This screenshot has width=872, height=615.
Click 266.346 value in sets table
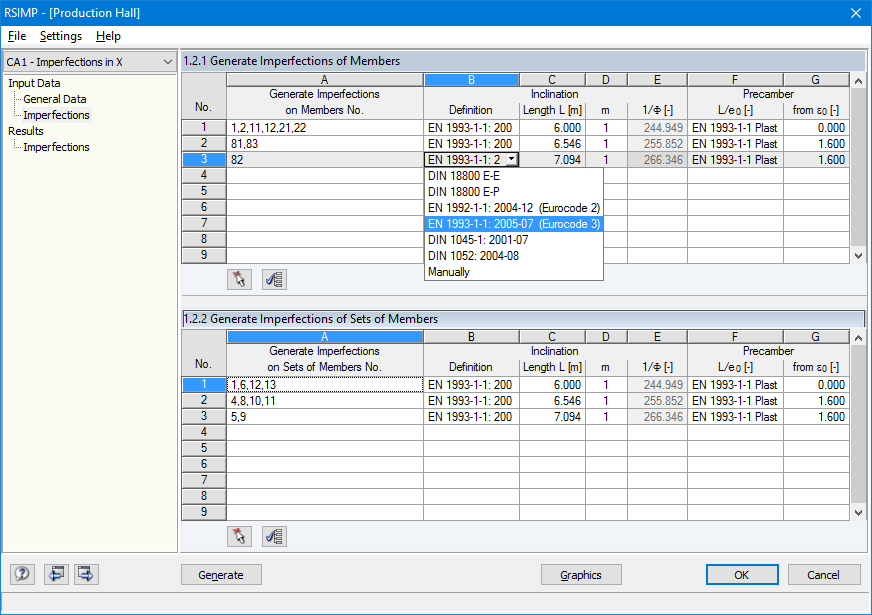[657, 417]
